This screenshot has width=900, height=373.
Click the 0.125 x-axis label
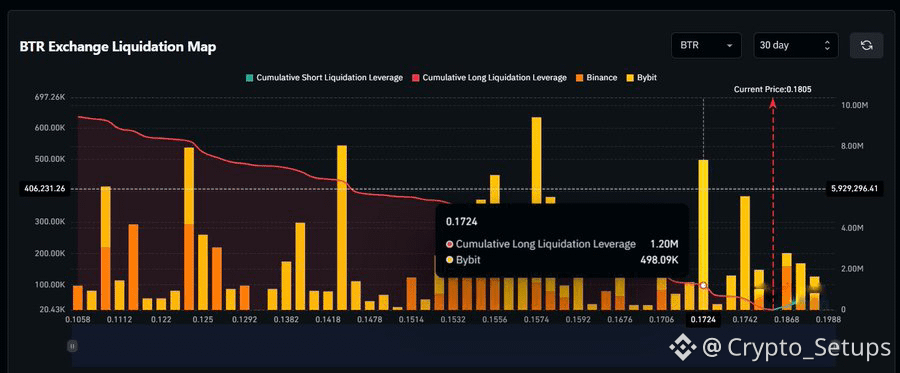tap(203, 320)
